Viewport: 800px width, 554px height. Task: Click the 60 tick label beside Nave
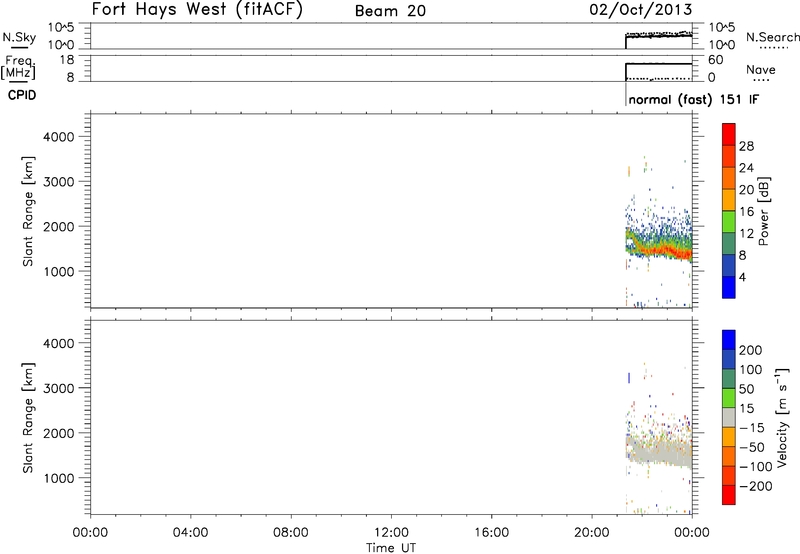point(715,60)
